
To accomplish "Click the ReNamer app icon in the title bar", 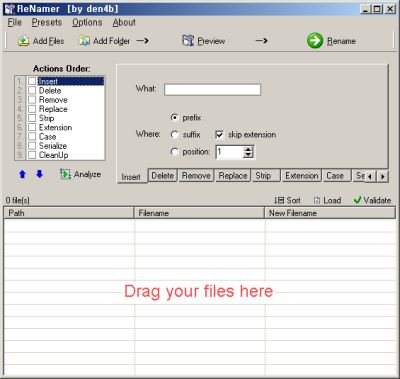I will click(x=9, y=9).
